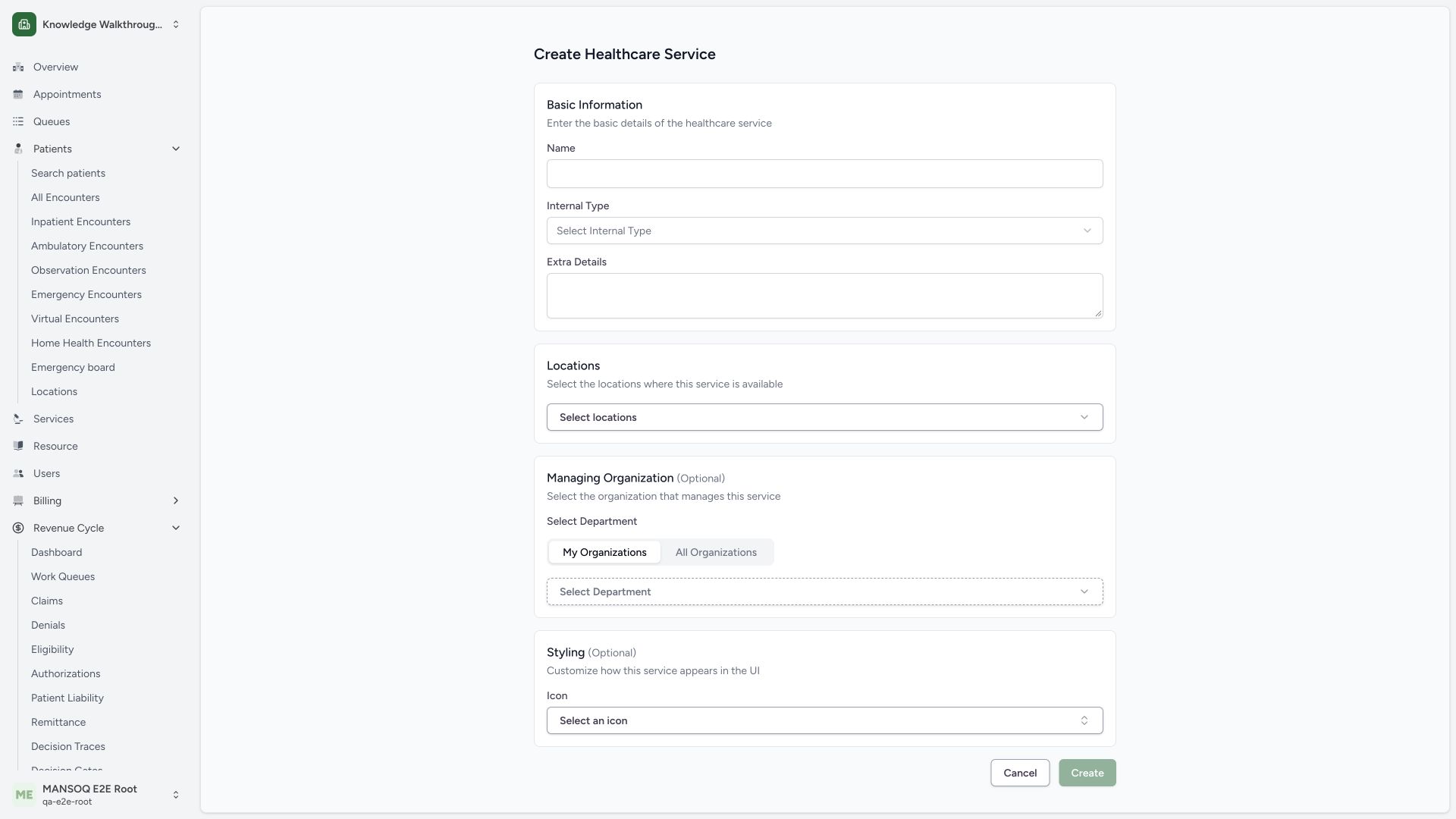Open Eligibility page
Image resolution: width=1456 pixels, height=819 pixels.
(52, 649)
